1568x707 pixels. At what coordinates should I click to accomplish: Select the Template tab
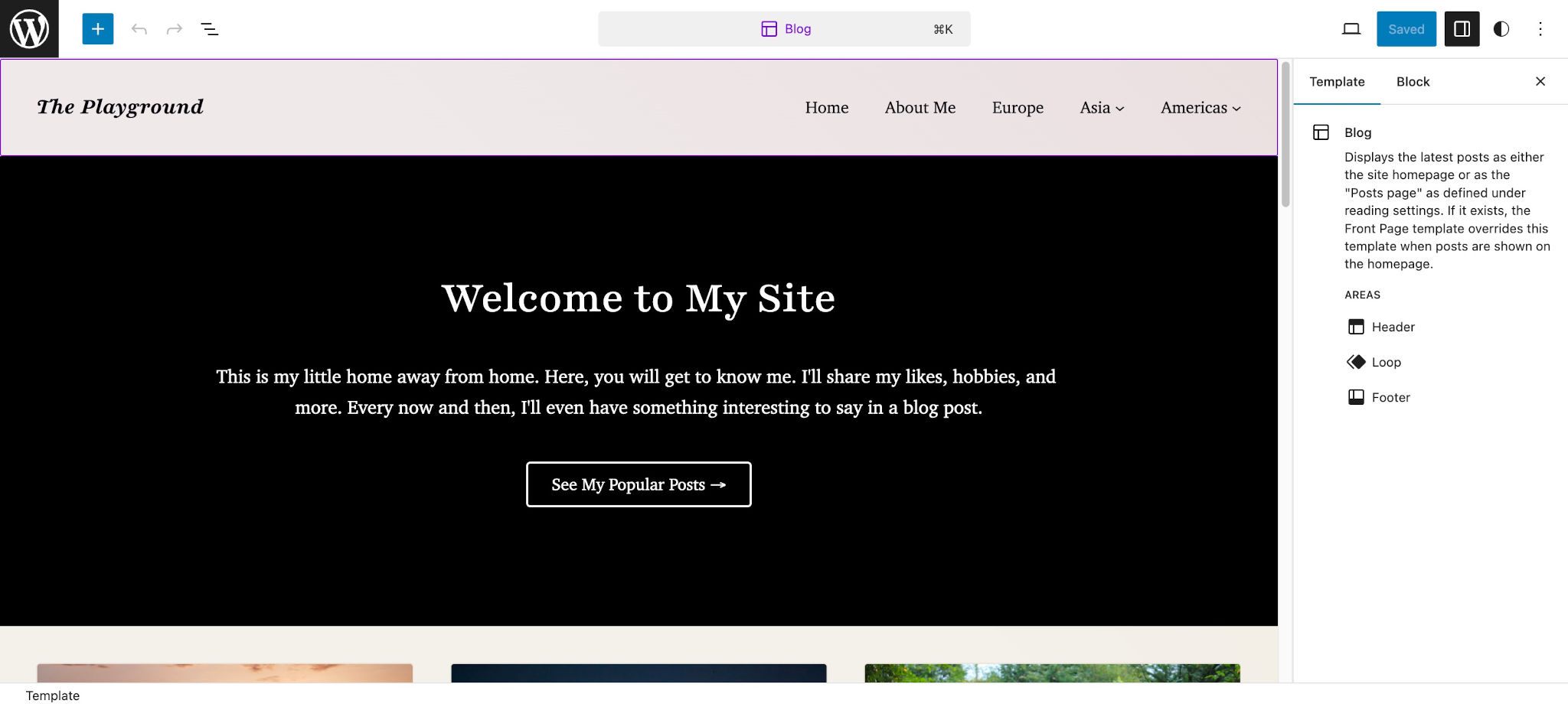[x=1337, y=82]
